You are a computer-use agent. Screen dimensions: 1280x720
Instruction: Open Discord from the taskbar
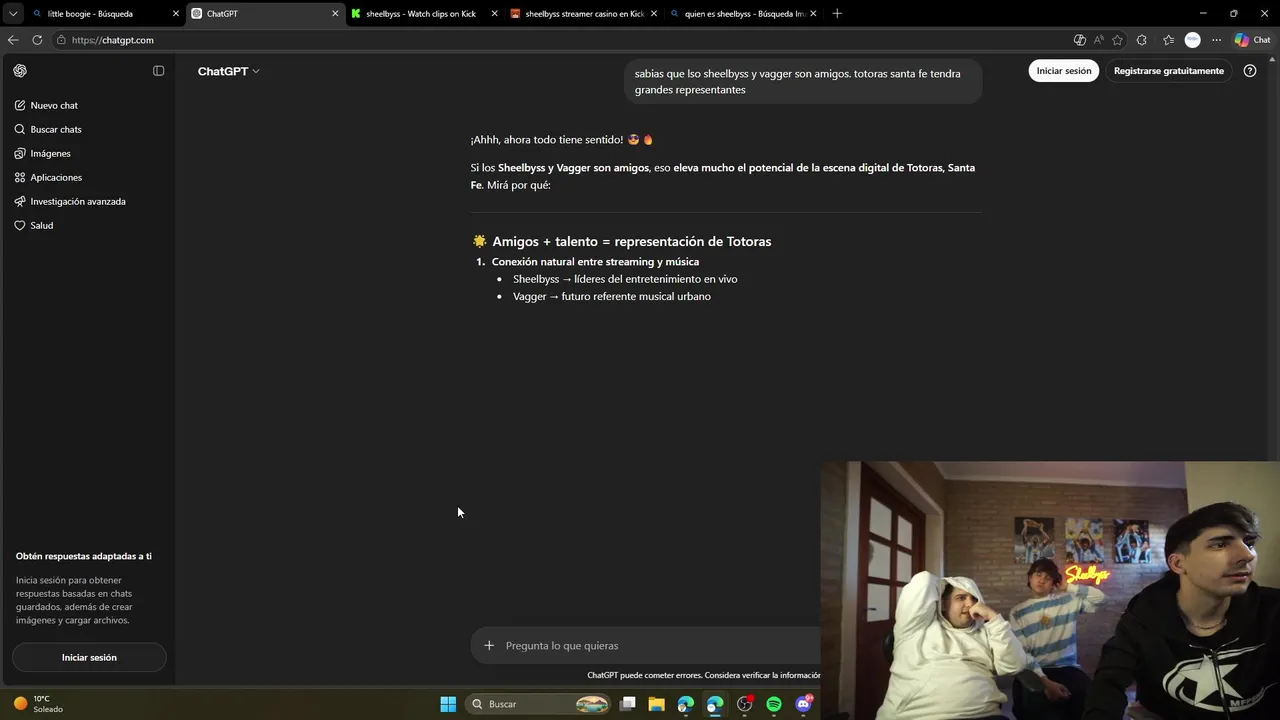(x=803, y=704)
